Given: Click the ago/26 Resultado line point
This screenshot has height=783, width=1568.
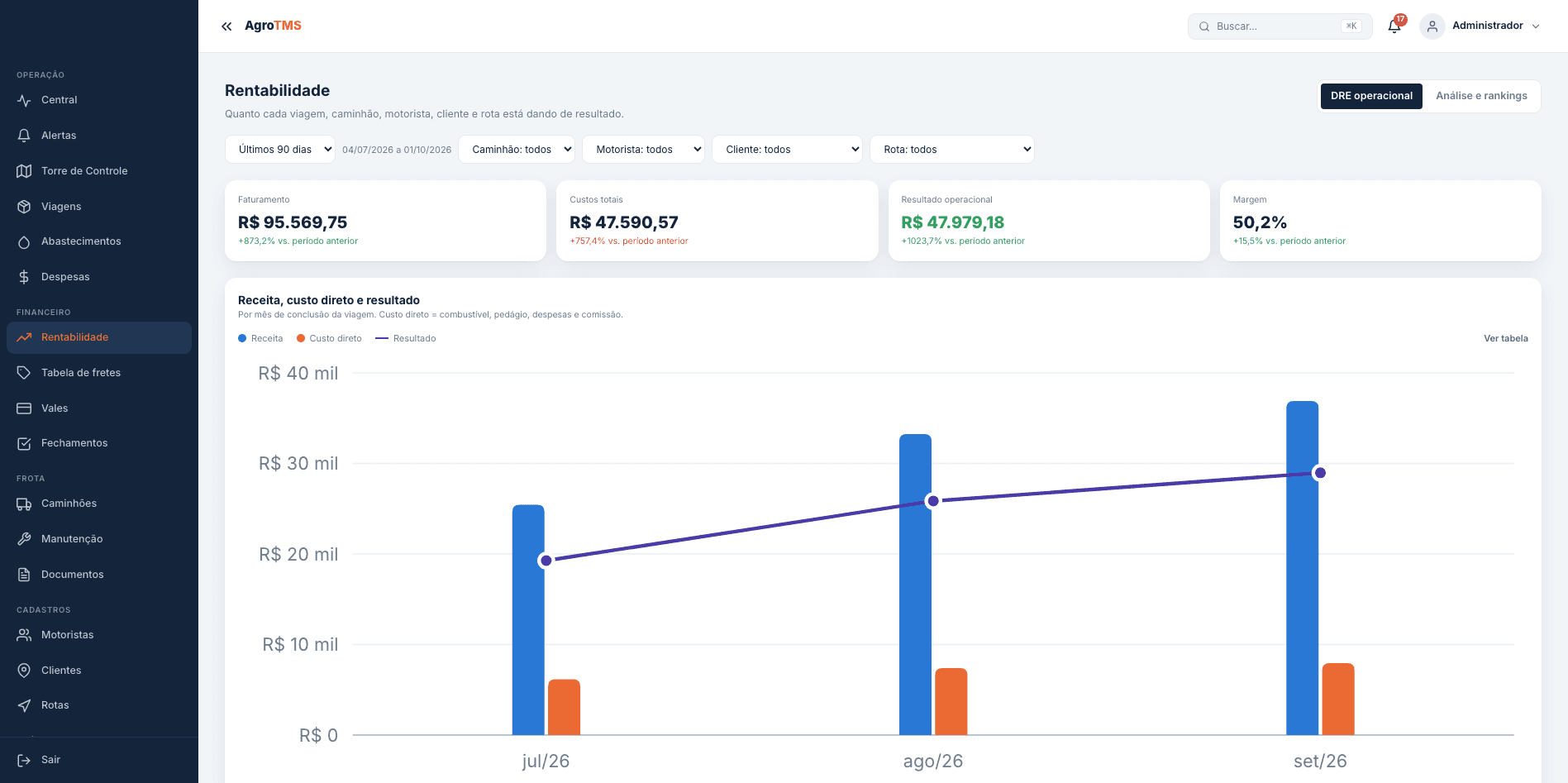Looking at the screenshot, I should 933,501.
